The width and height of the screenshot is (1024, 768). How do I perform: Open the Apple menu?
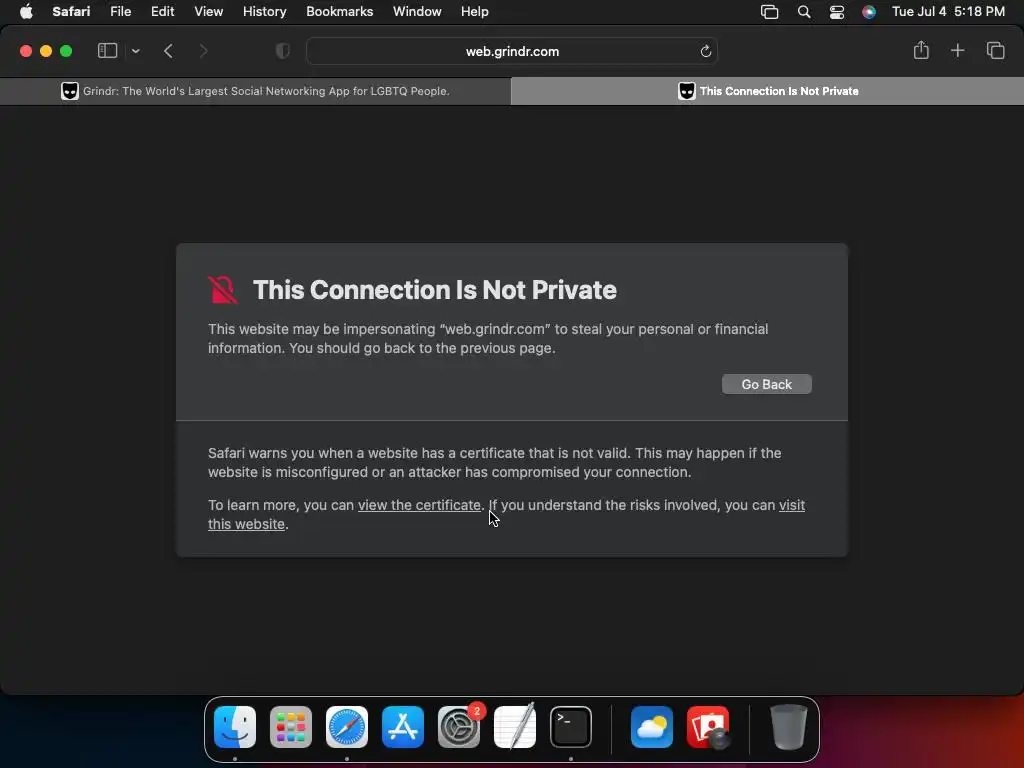(x=26, y=12)
